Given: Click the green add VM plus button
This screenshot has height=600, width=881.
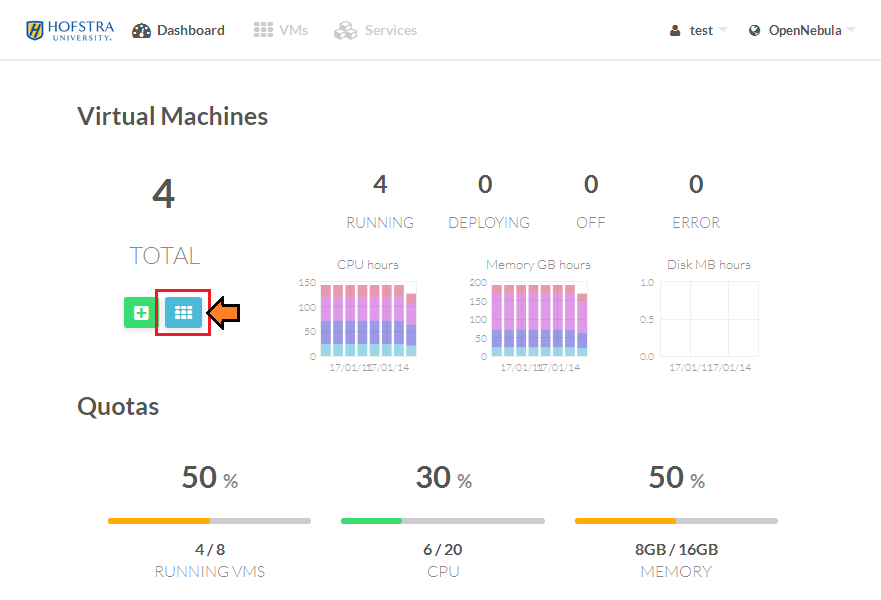Looking at the screenshot, I should tap(141, 313).
